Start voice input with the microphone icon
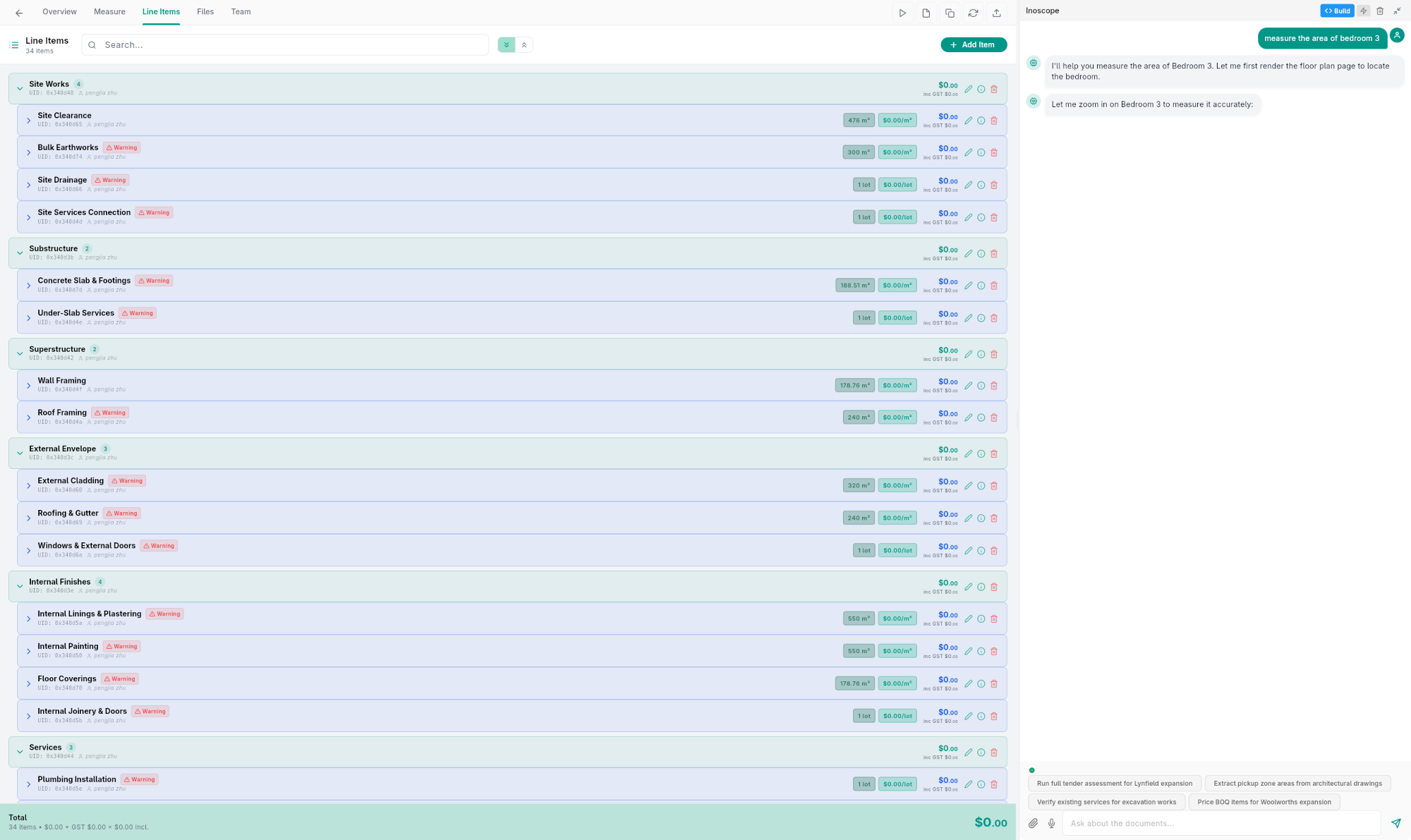Viewport: 1411px width, 840px height. 1051,823
